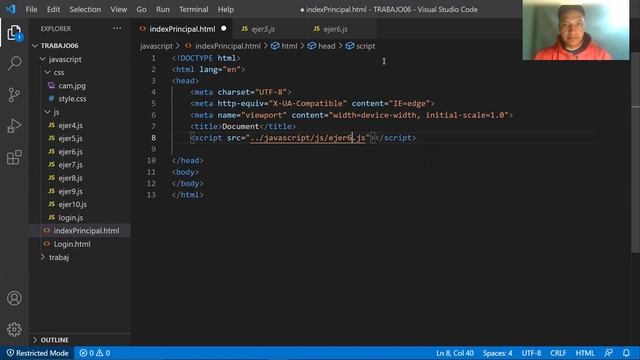This screenshot has width=640, height=360.
Task: Open the Accounts menu icon
Action: pos(14,298)
